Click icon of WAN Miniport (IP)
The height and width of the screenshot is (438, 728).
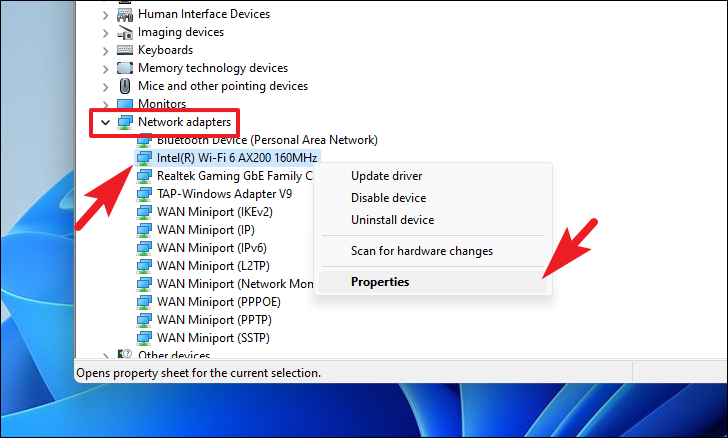(144, 230)
